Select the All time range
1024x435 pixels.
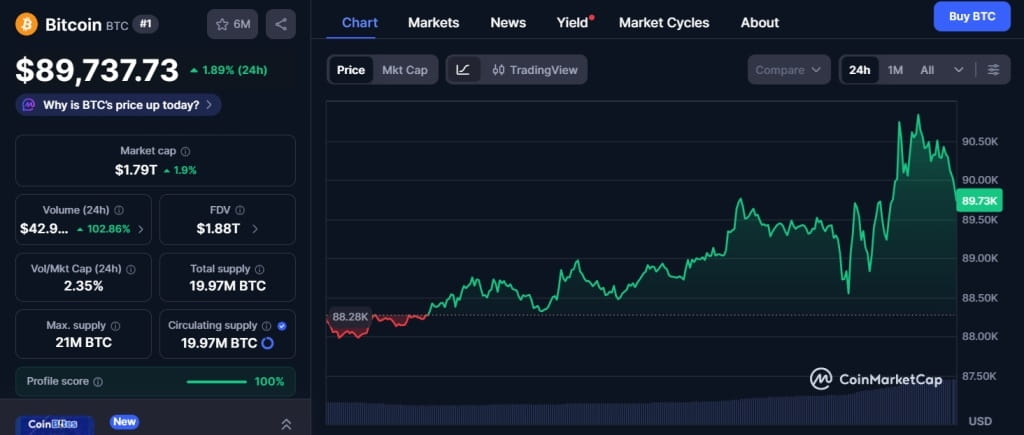(x=927, y=70)
